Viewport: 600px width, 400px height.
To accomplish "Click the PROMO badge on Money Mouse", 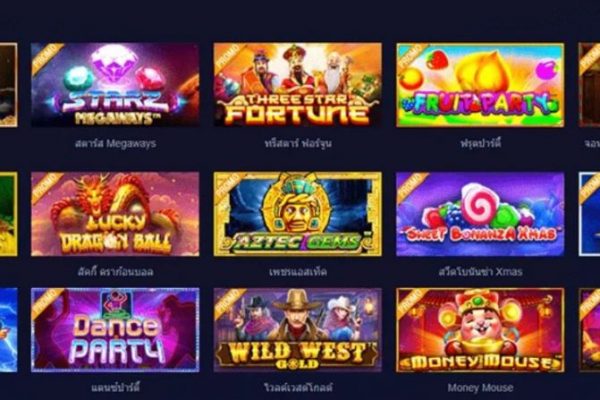I will pyautogui.click(x=411, y=303).
